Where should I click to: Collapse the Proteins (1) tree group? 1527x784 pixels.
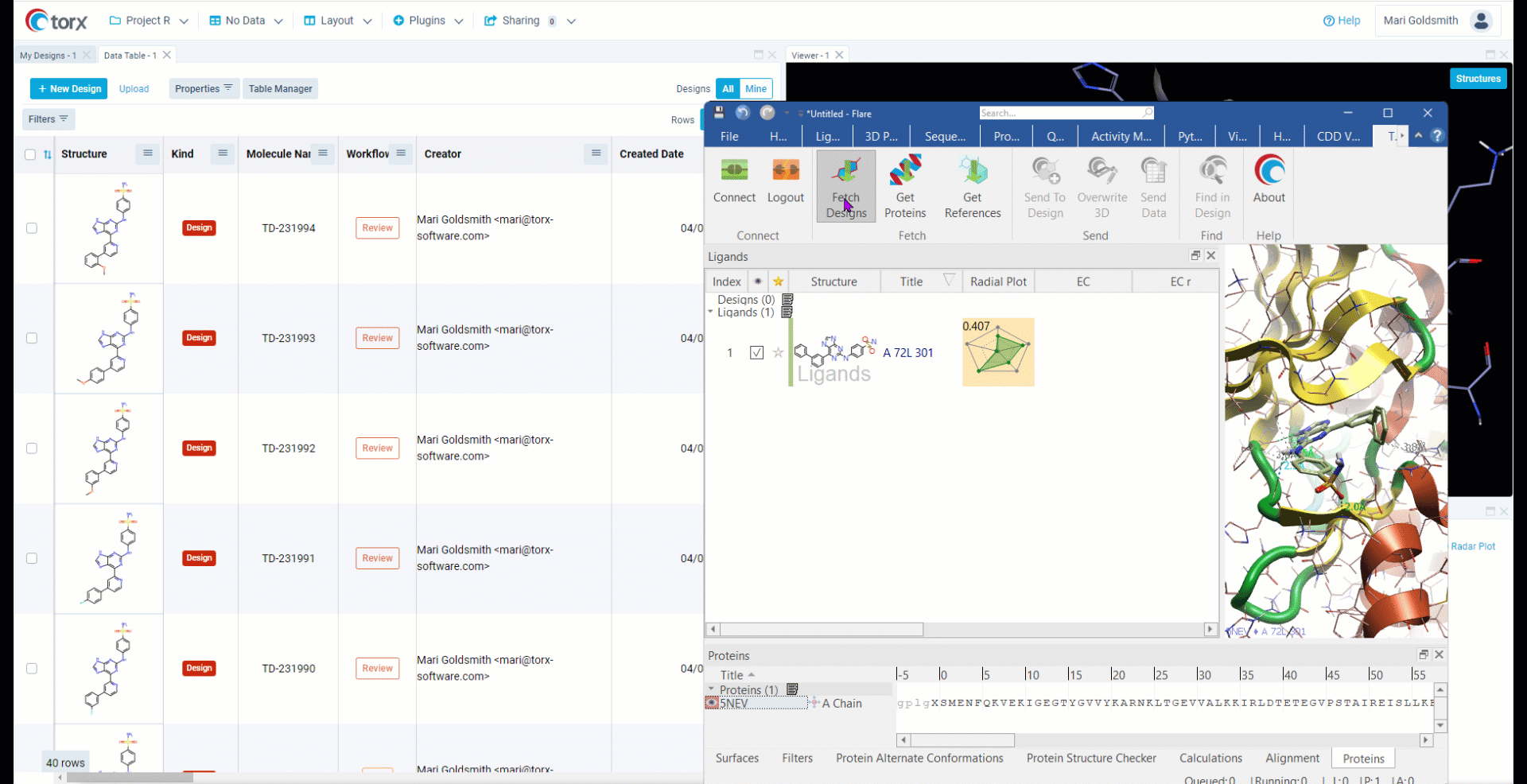[x=711, y=689]
